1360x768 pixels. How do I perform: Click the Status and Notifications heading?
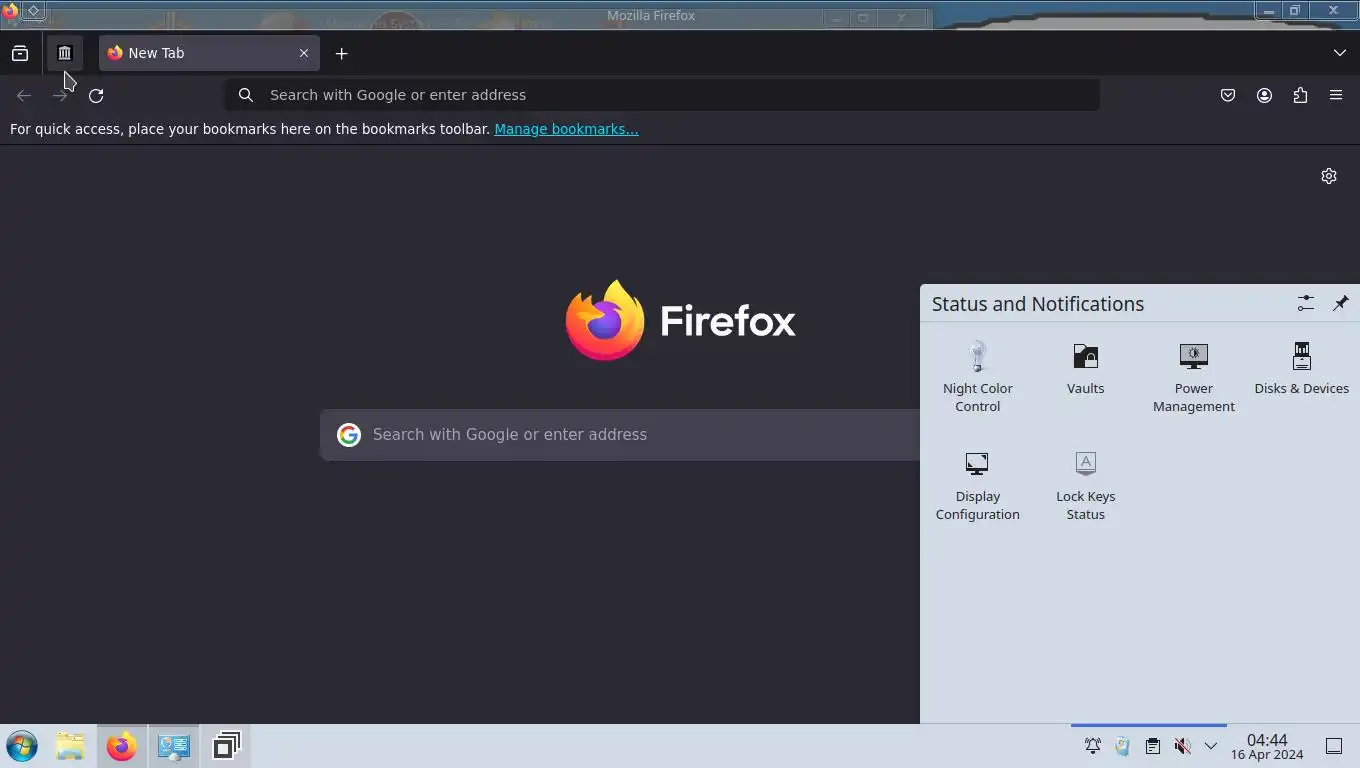[1038, 304]
